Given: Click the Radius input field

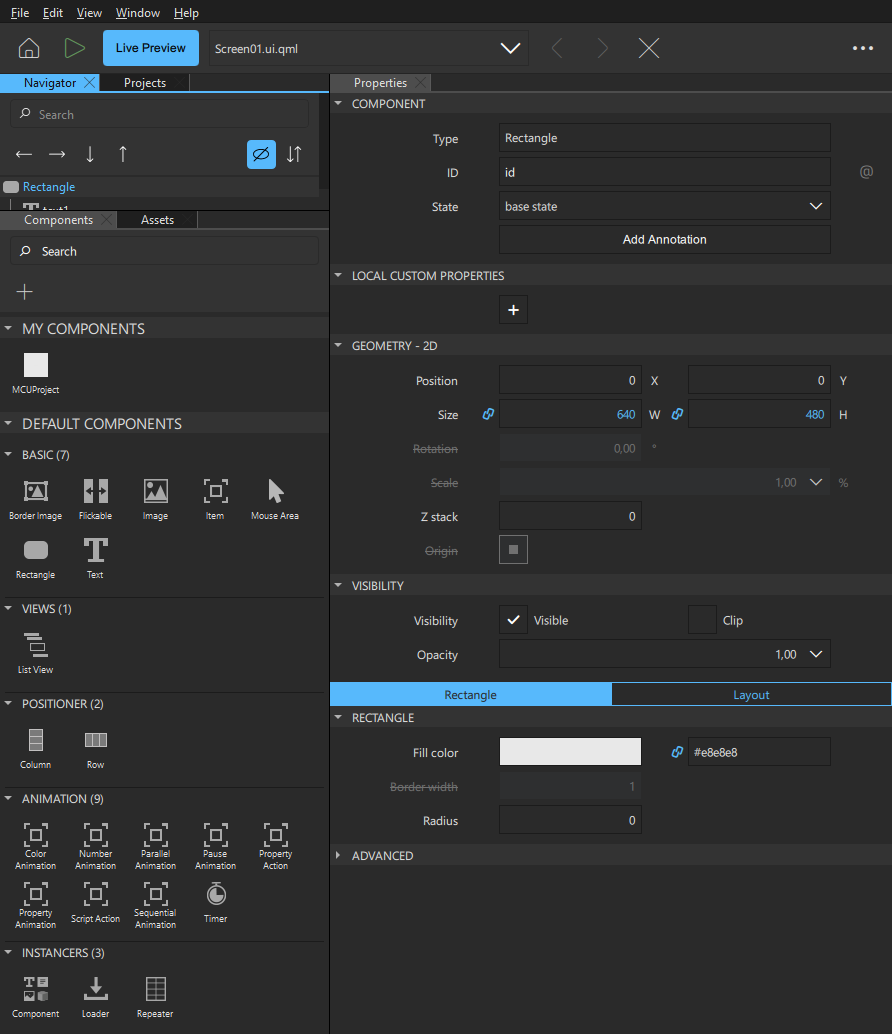Looking at the screenshot, I should [570, 821].
